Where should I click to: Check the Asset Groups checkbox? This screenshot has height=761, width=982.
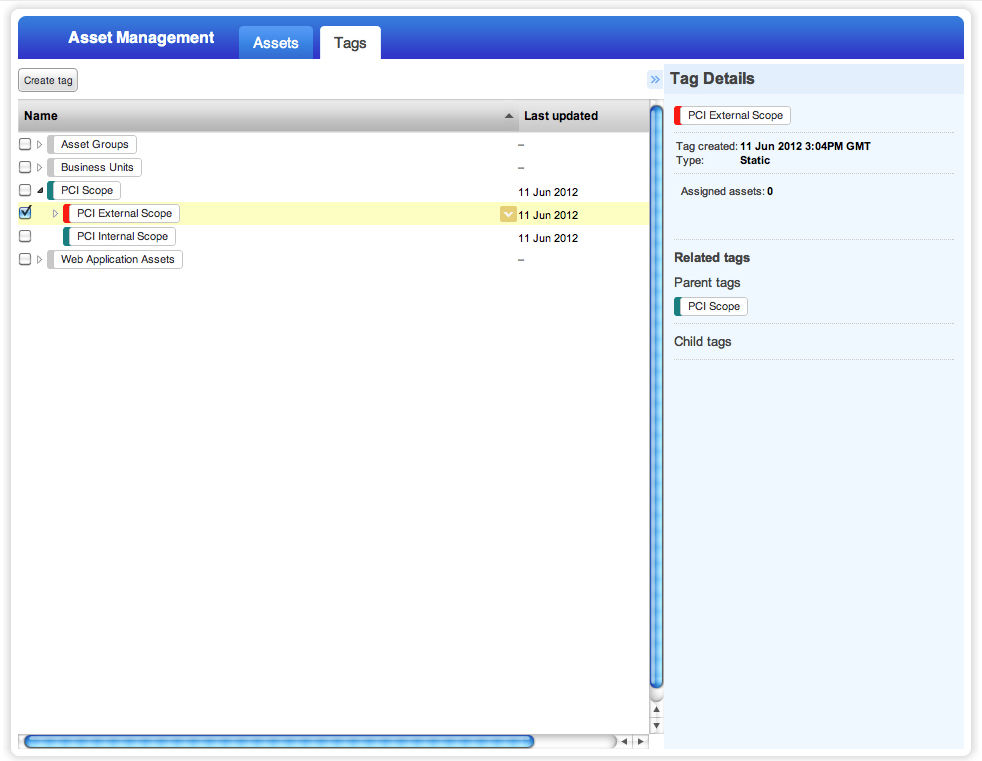point(25,144)
